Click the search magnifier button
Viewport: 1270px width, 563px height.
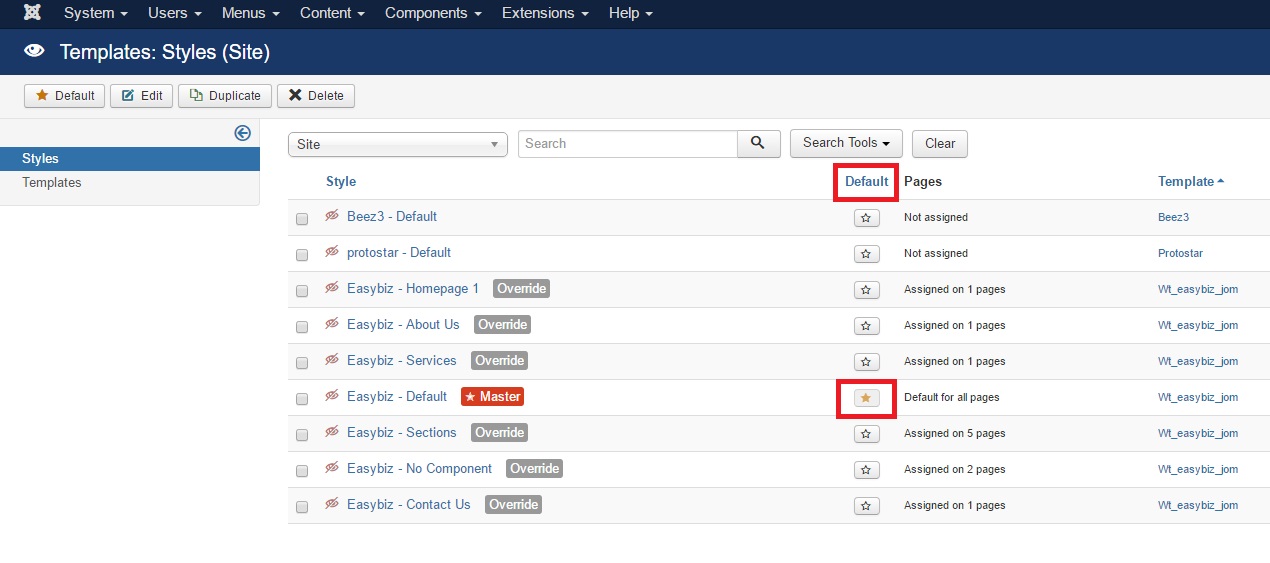pyautogui.click(x=759, y=143)
